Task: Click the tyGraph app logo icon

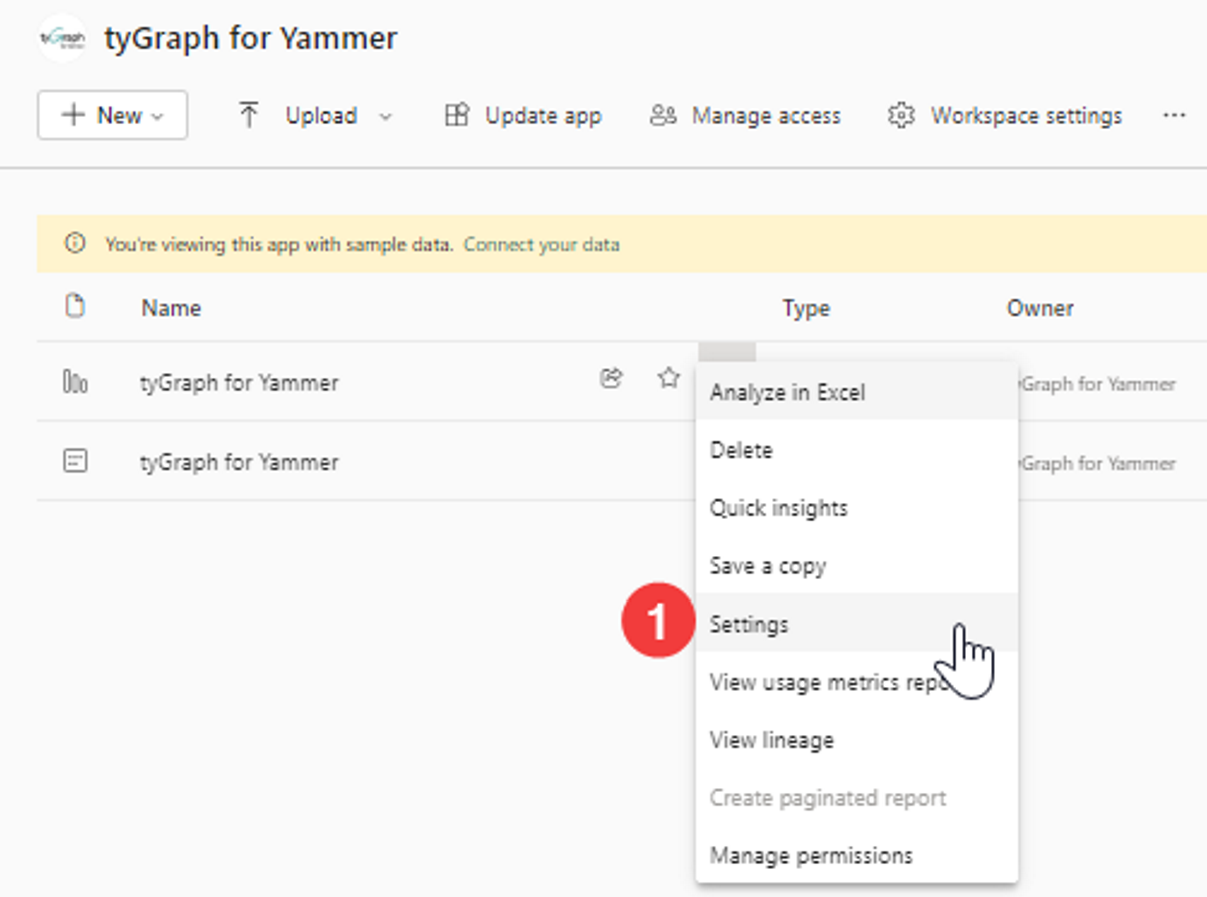Action: click(61, 38)
